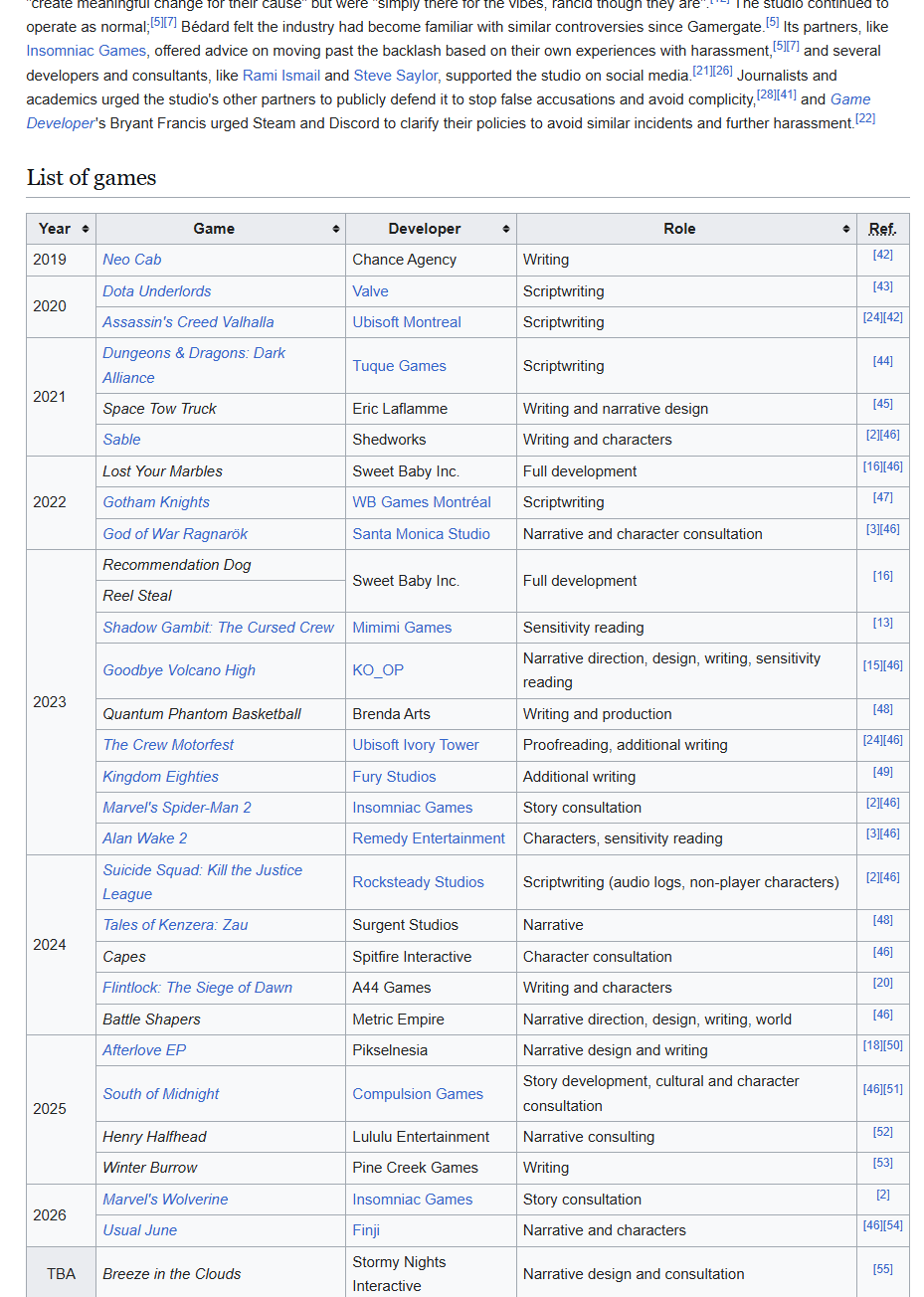Open reference [52] for Henry Halfhead
Viewport: 924px width, 1297px height.
(882, 1132)
